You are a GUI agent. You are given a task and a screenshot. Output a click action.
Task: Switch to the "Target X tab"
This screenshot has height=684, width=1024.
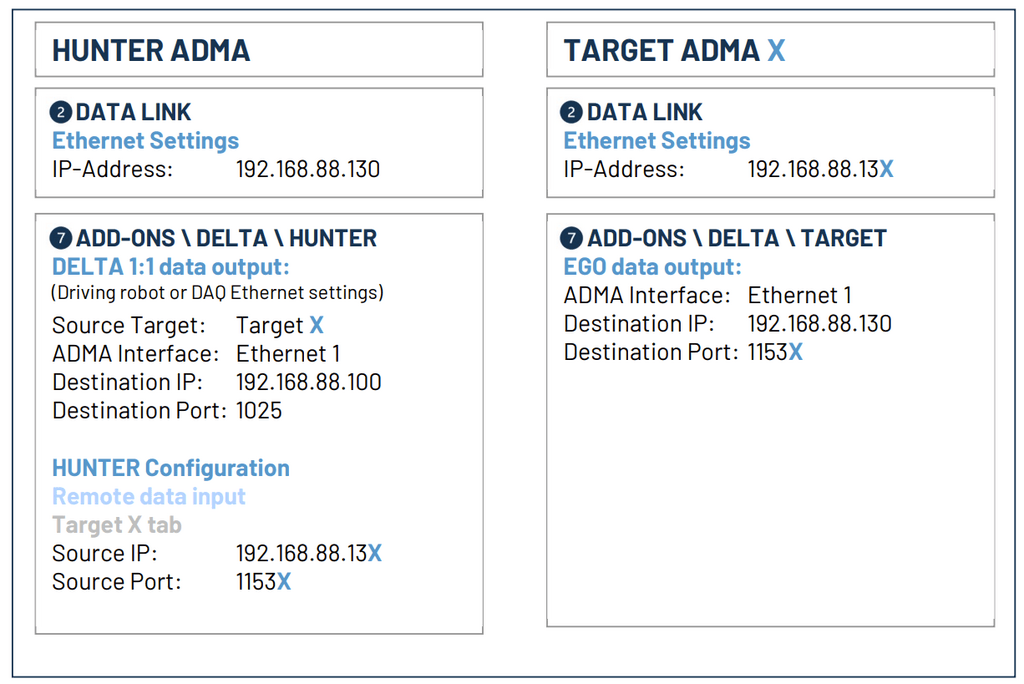(117, 525)
